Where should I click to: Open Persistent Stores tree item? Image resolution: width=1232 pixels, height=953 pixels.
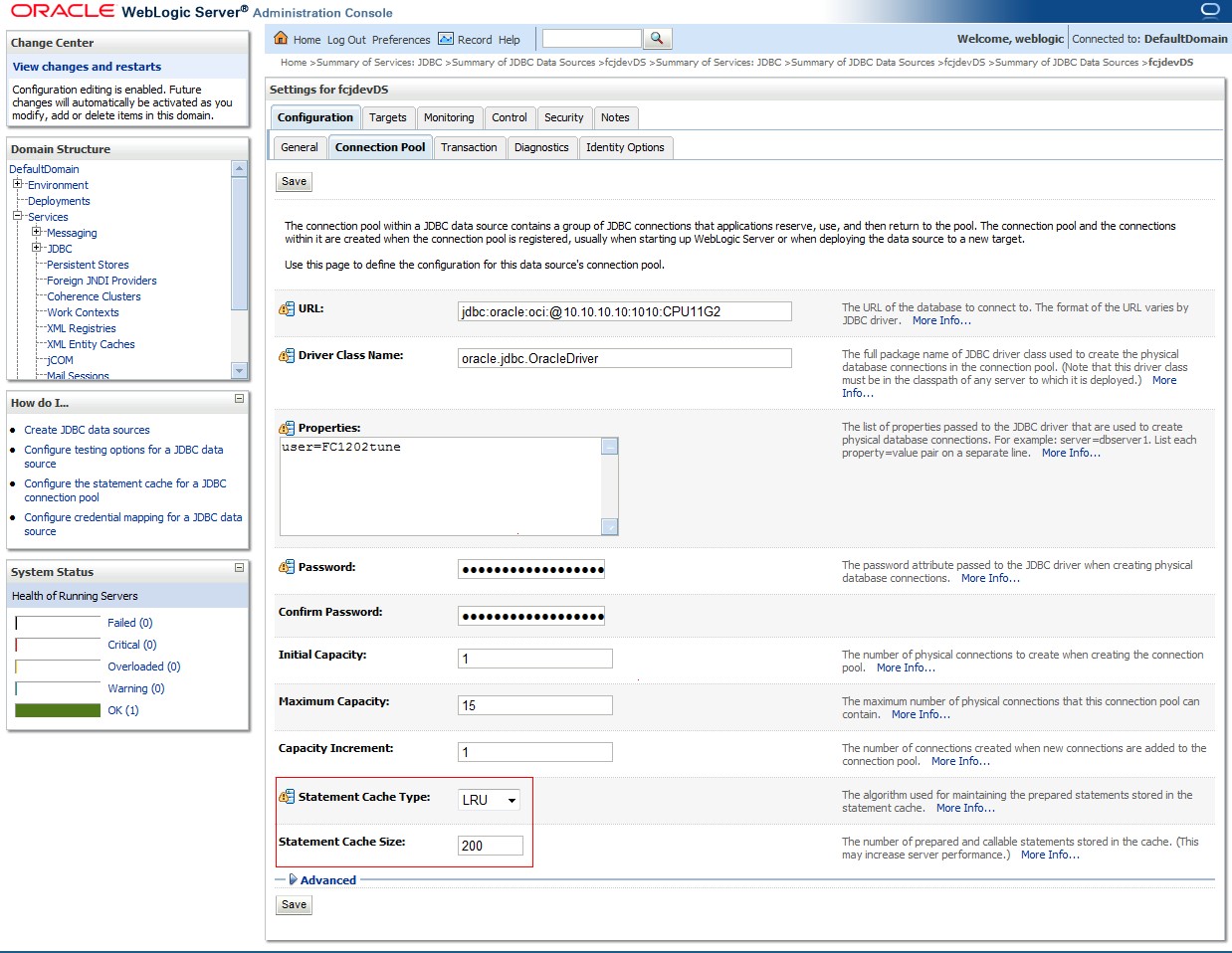(88, 265)
